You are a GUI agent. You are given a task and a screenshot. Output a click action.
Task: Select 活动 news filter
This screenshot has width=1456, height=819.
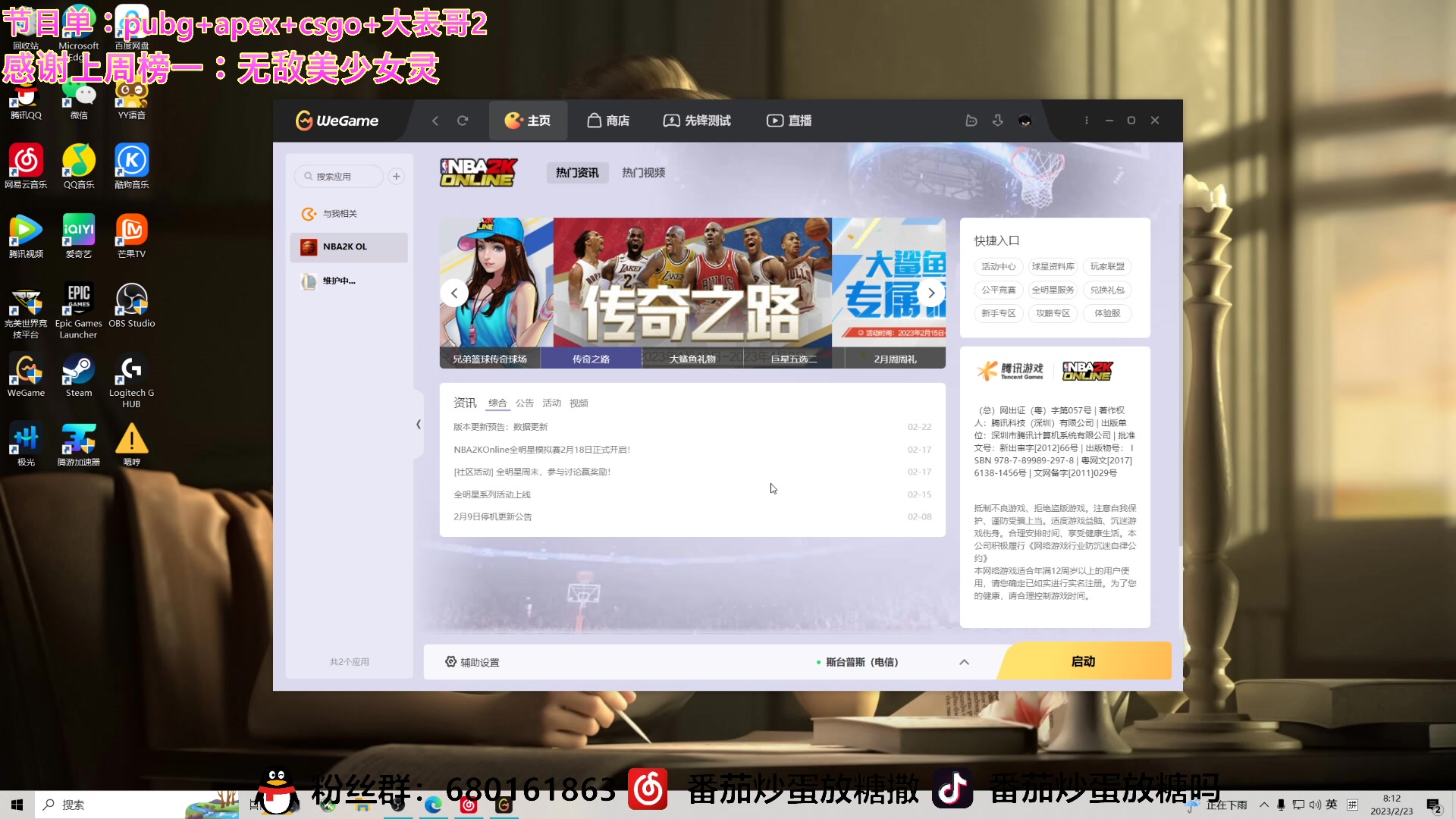coord(551,403)
